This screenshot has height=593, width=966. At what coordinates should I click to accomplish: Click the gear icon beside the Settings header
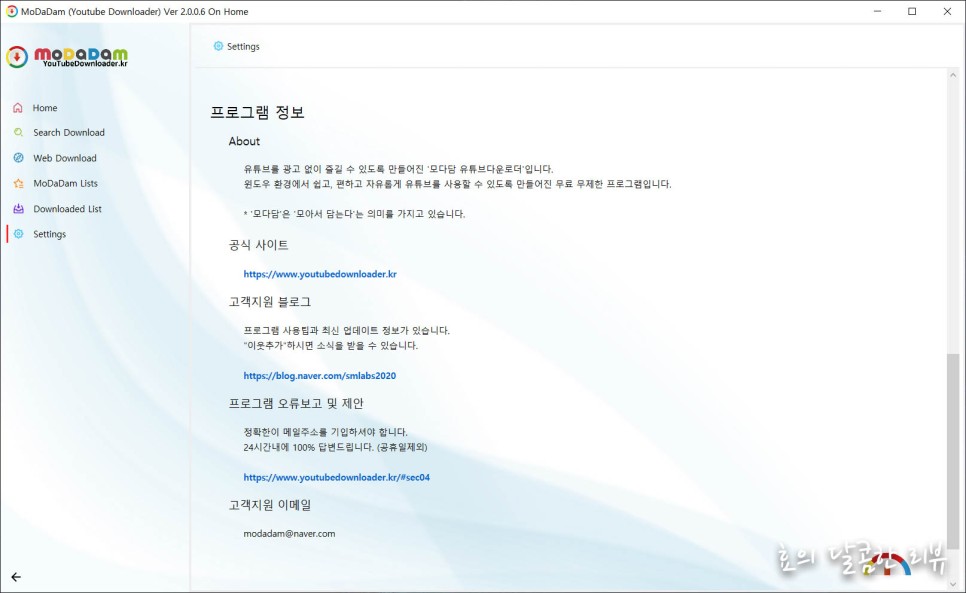coord(217,45)
